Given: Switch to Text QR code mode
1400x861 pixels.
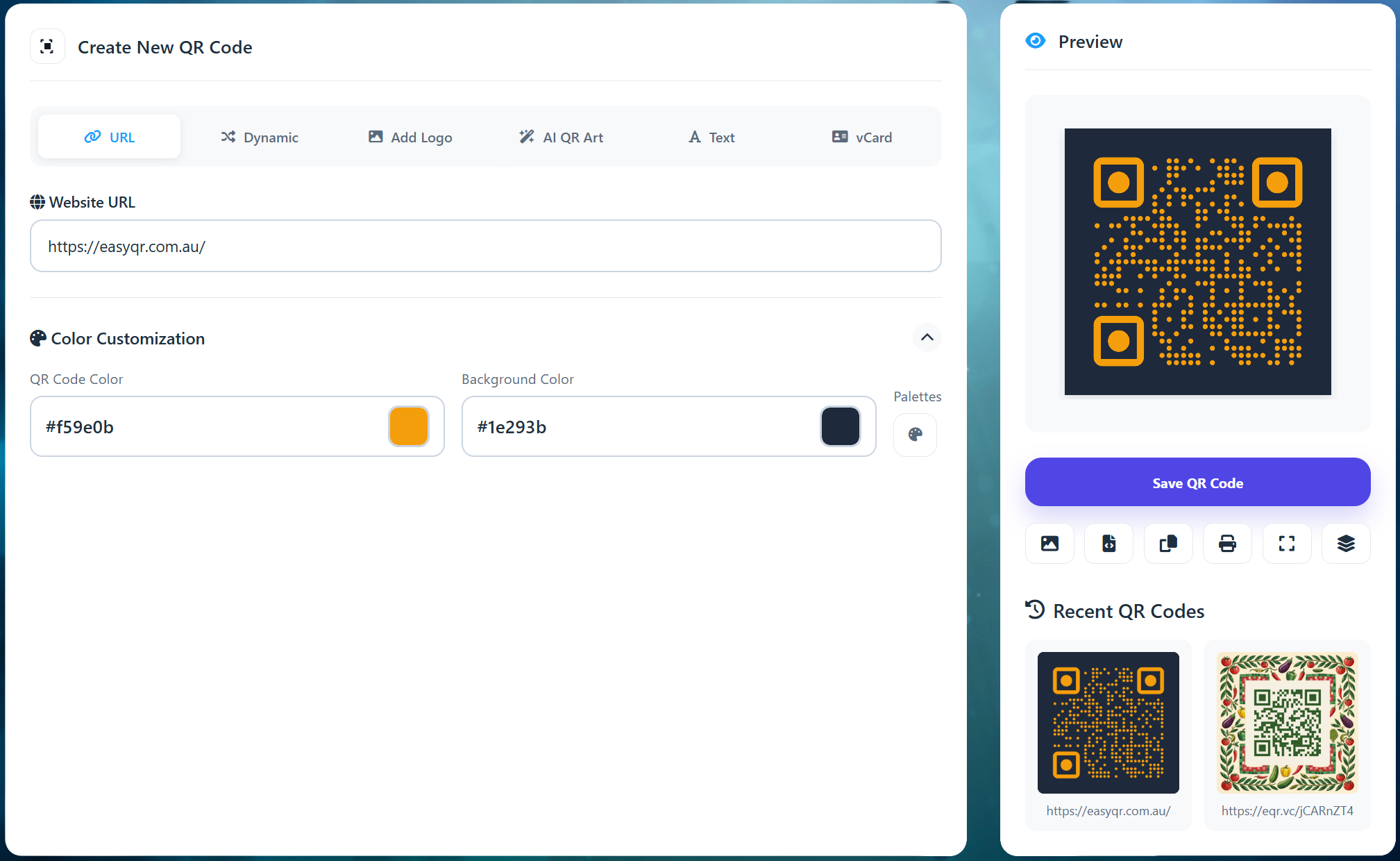Looking at the screenshot, I should click(x=711, y=137).
